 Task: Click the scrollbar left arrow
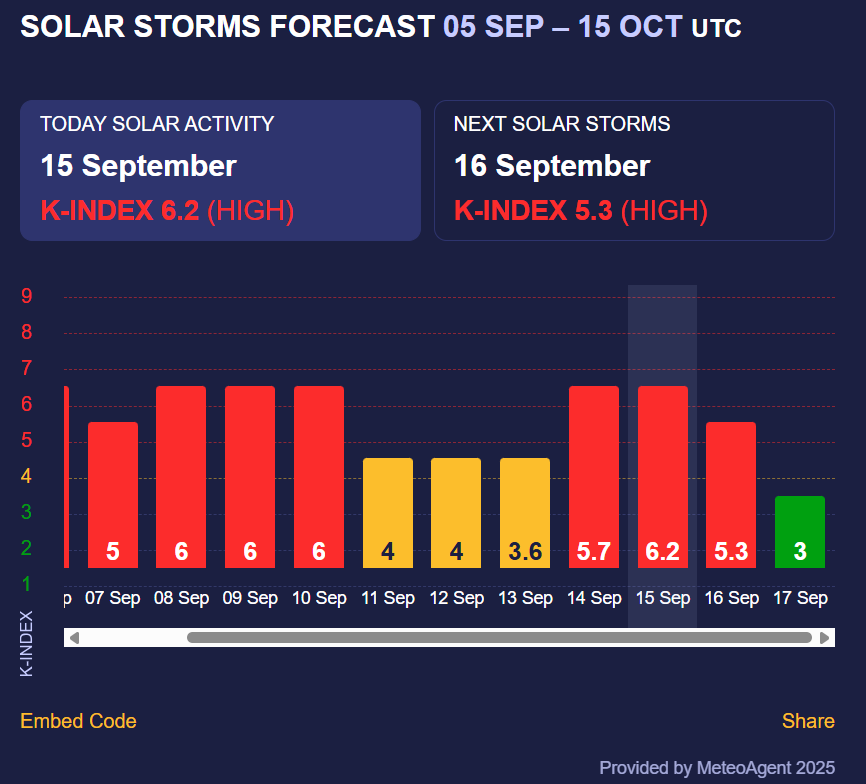click(x=74, y=638)
